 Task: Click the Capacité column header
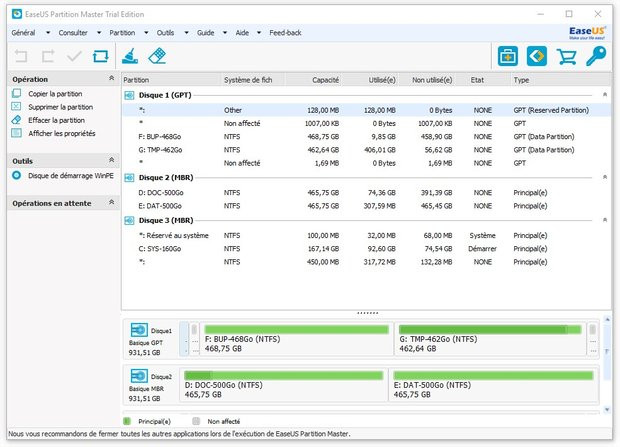325,80
